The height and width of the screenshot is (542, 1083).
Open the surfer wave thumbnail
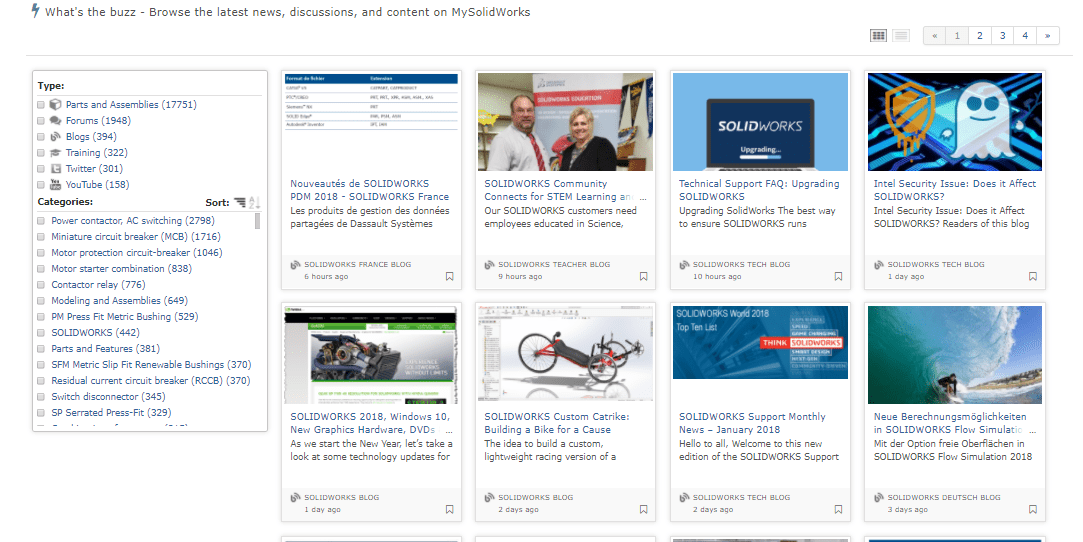[x=955, y=354]
